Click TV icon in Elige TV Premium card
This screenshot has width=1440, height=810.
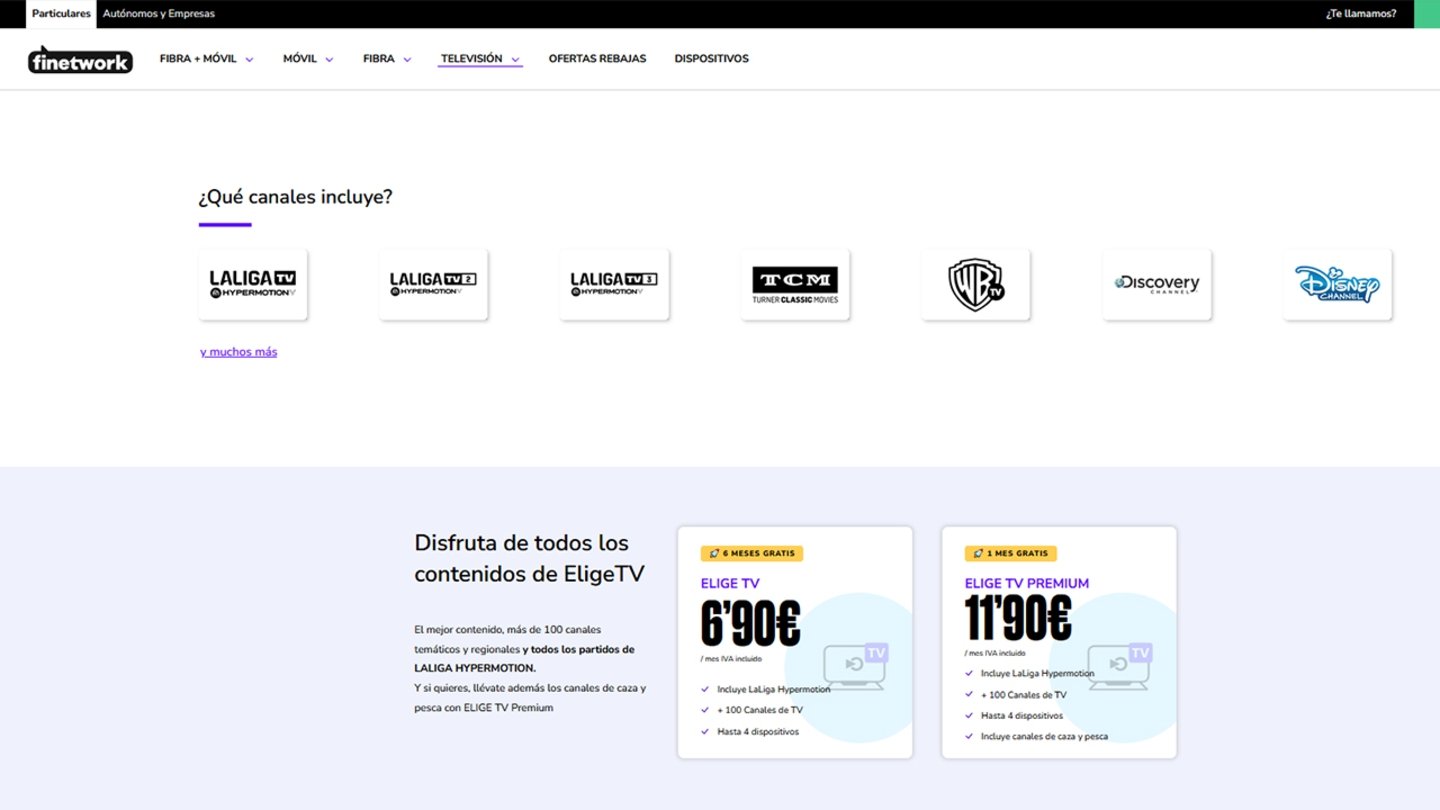tap(1119, 666)
